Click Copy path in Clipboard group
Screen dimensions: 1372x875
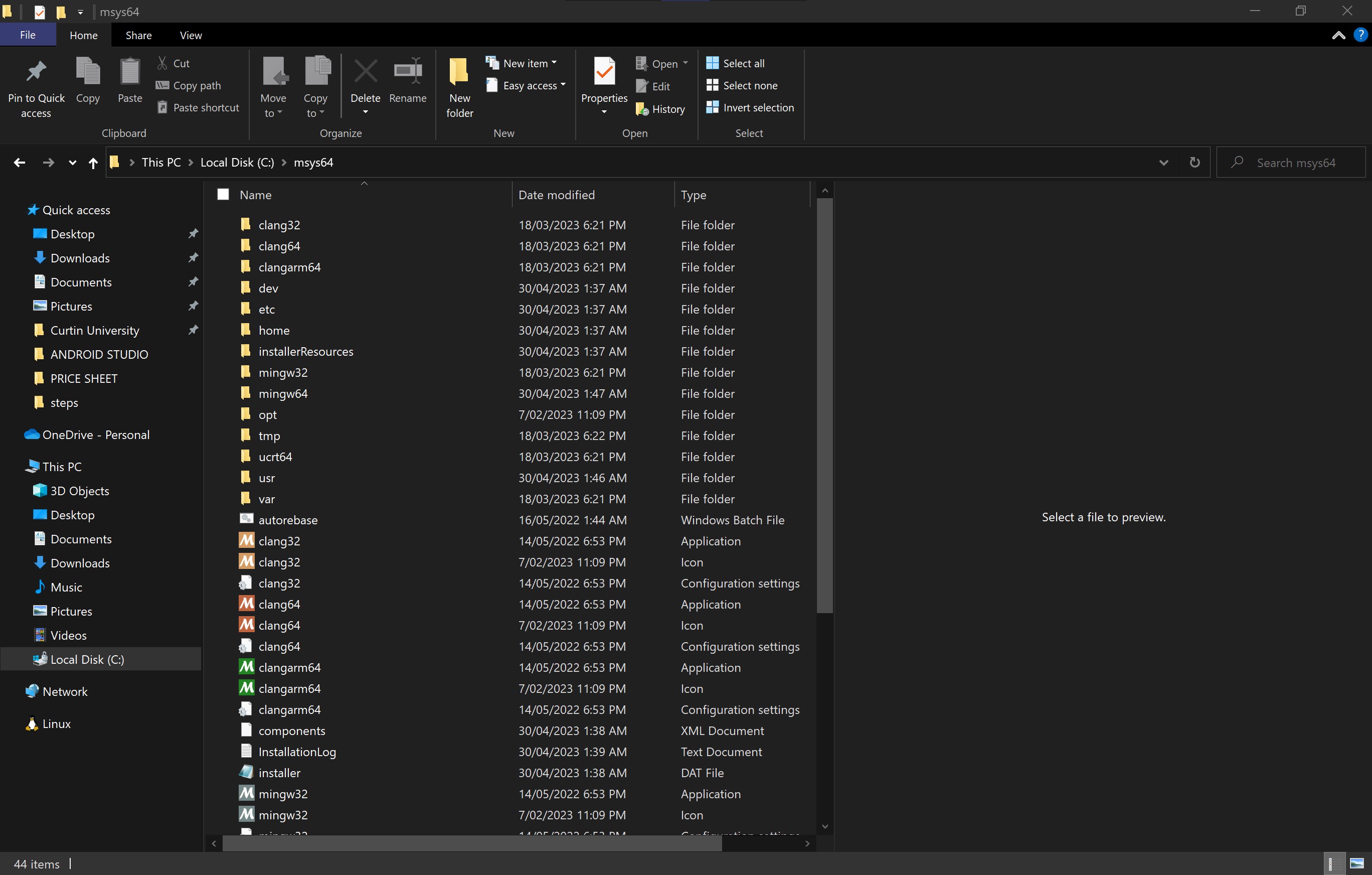point(189,85)
